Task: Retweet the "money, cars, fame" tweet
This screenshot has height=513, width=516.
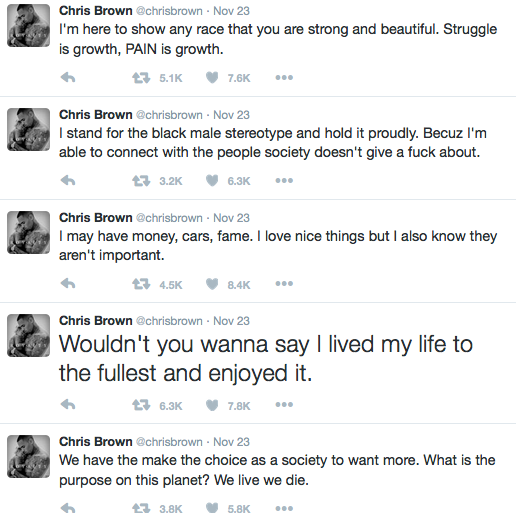Action: pyautogui.click(x=141, y=284)
